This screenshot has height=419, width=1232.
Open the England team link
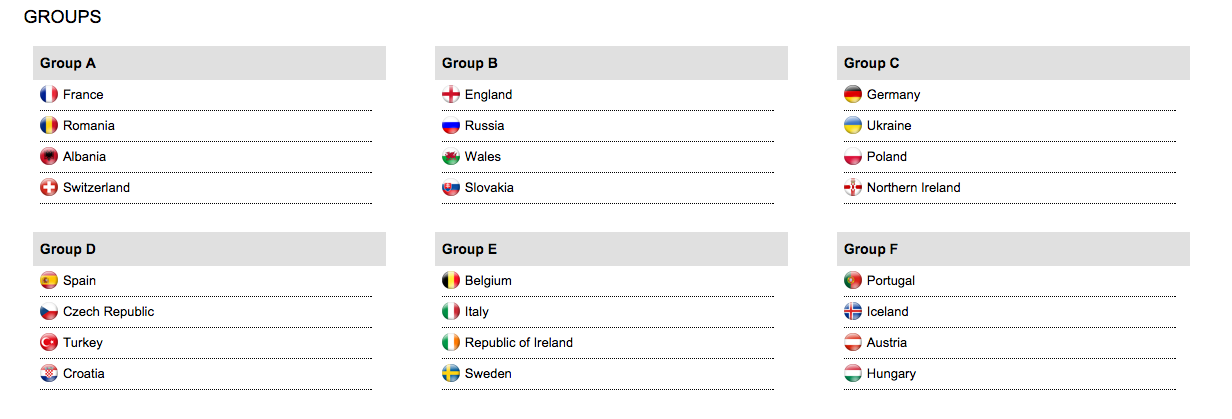pos(488,94)
